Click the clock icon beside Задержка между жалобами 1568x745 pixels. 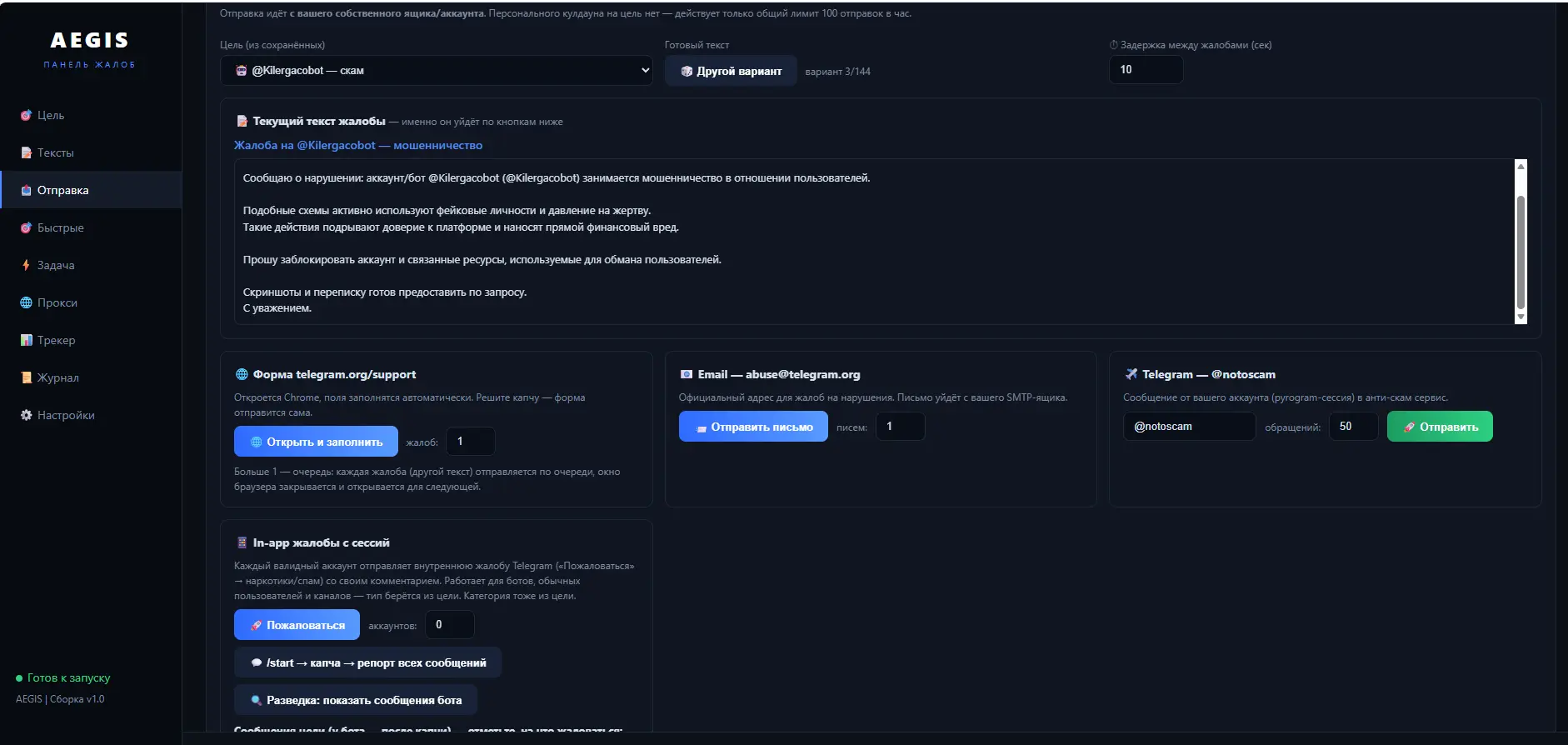(x=1114, y=45)
